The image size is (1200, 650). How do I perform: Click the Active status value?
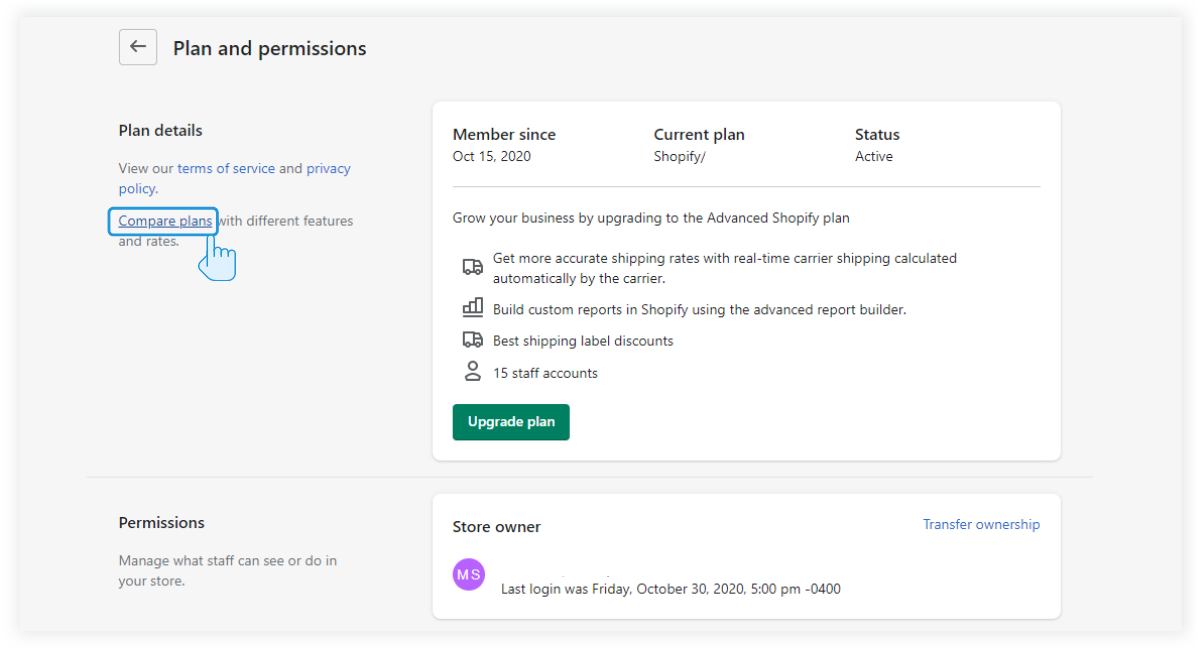pyautogui.click(x=874, y=156)
